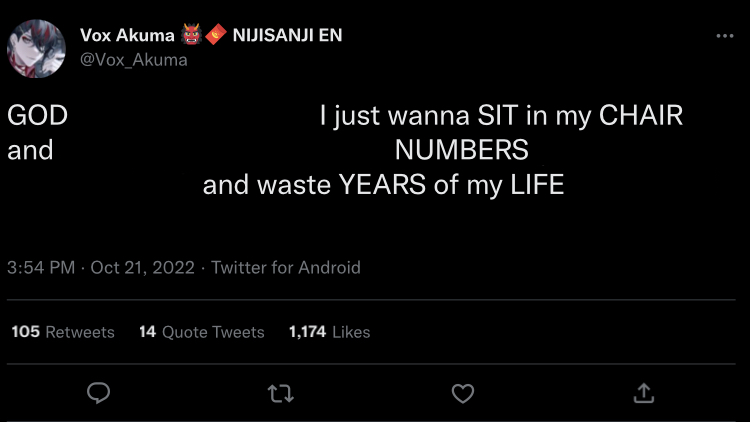Click the Twitter for Android source link
The image size is (750, 422).
286,267
